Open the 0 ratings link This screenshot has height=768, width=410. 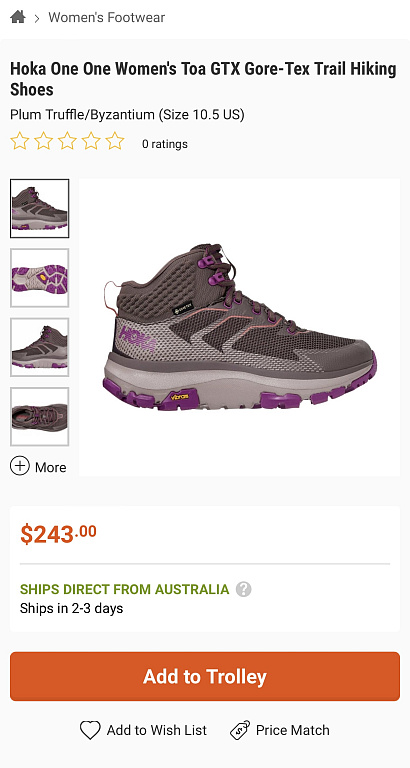point(165,144)
